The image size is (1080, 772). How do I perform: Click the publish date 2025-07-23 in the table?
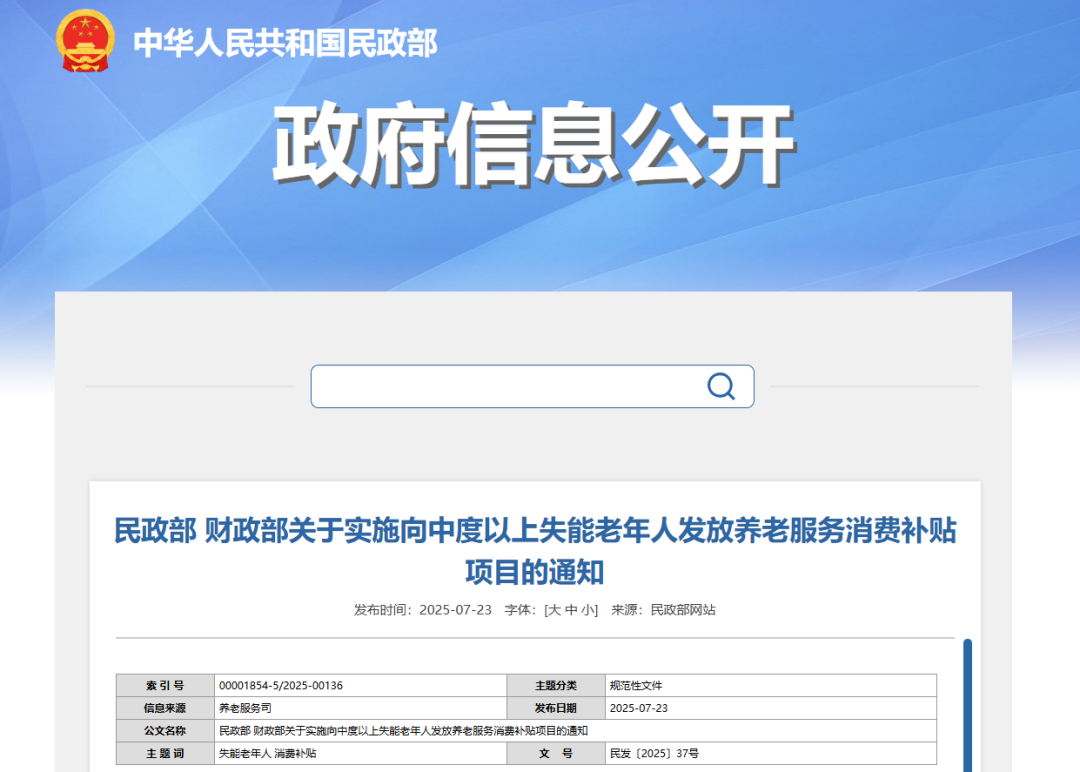tap(640, 707)
